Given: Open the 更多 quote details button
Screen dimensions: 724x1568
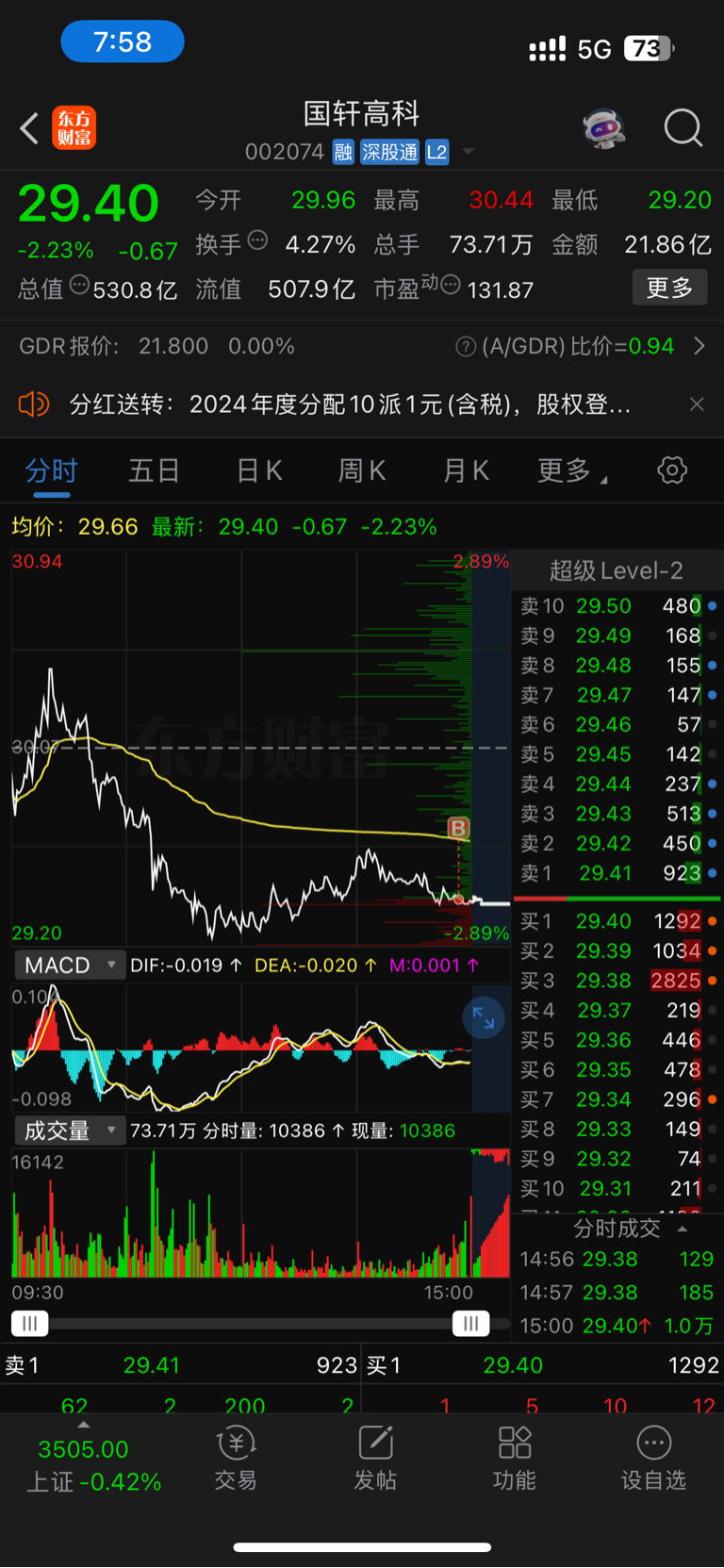Looking at the screenshot, I should coord(670,288).
